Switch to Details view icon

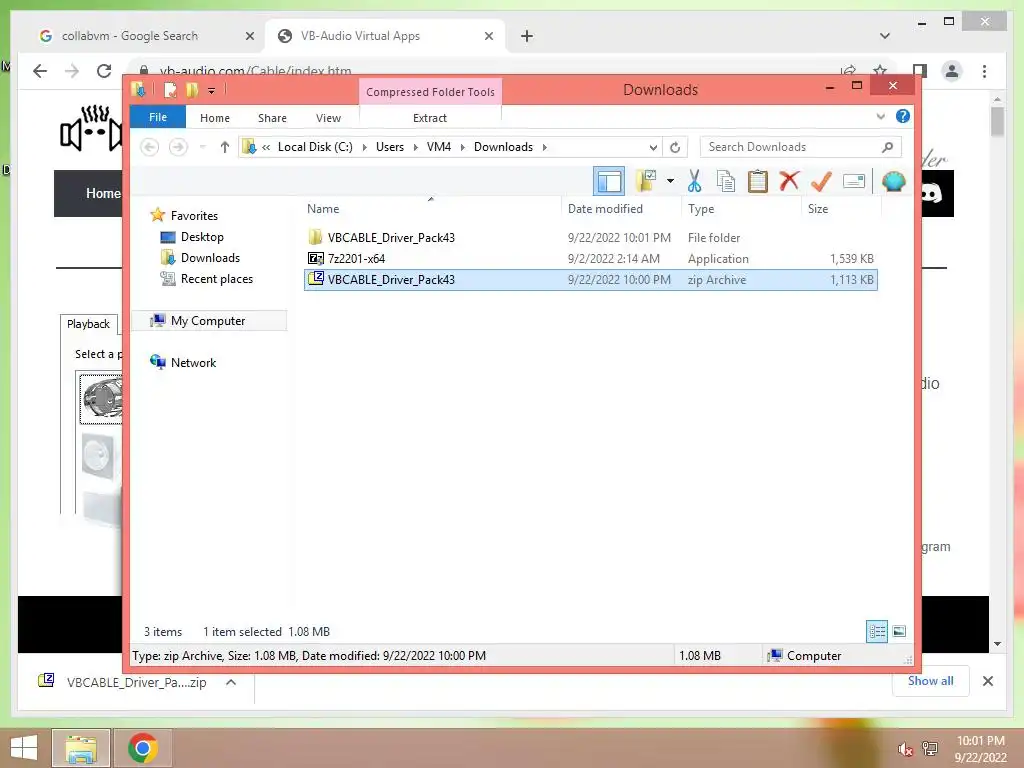pyautogui.click(x=876, y=632)
